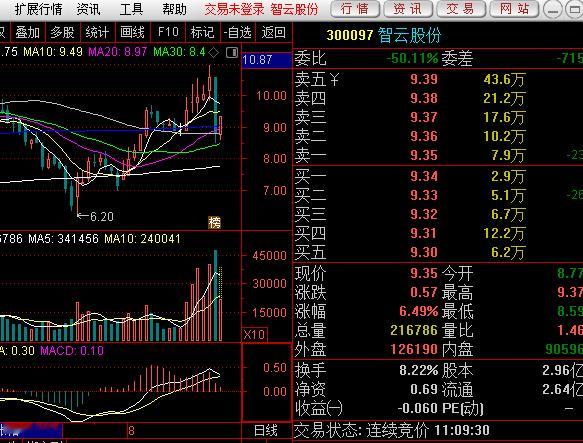Click the ¥ icon next to 卖五

coord(335,79)
